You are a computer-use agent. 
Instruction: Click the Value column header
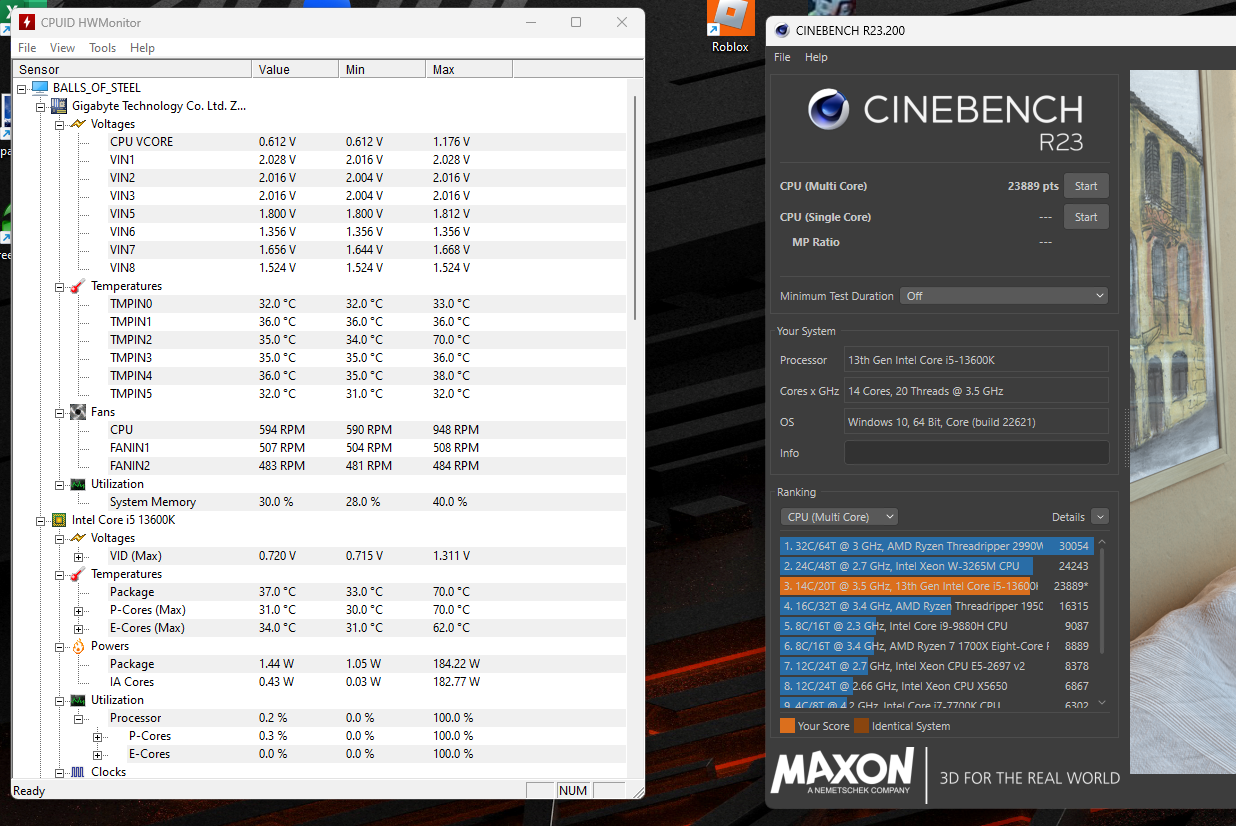[295, 69]
